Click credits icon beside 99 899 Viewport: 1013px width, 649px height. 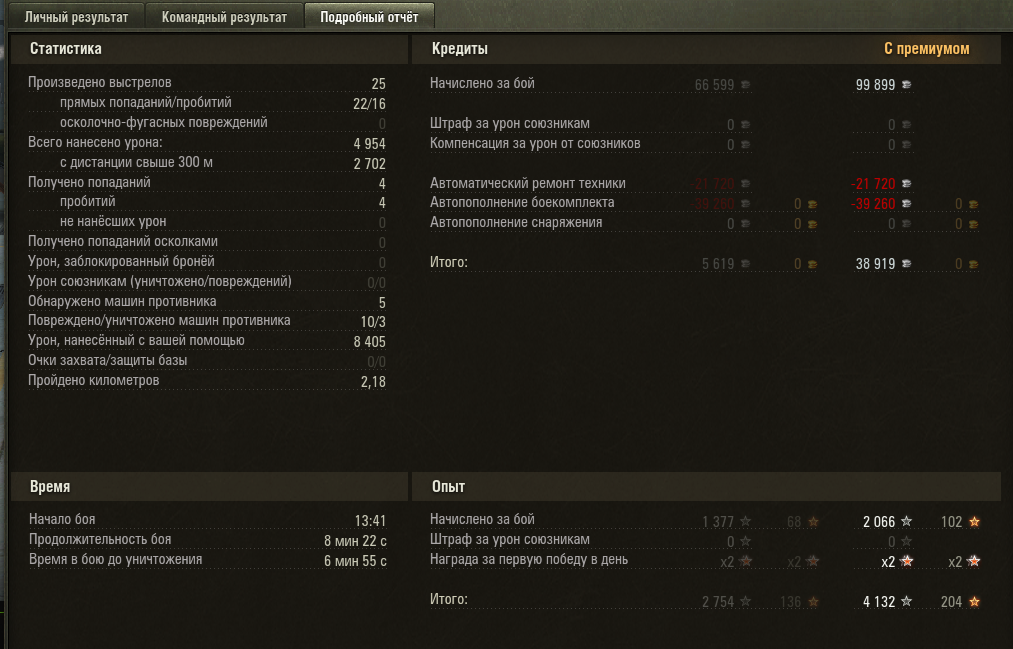click(x=906, y=85)
